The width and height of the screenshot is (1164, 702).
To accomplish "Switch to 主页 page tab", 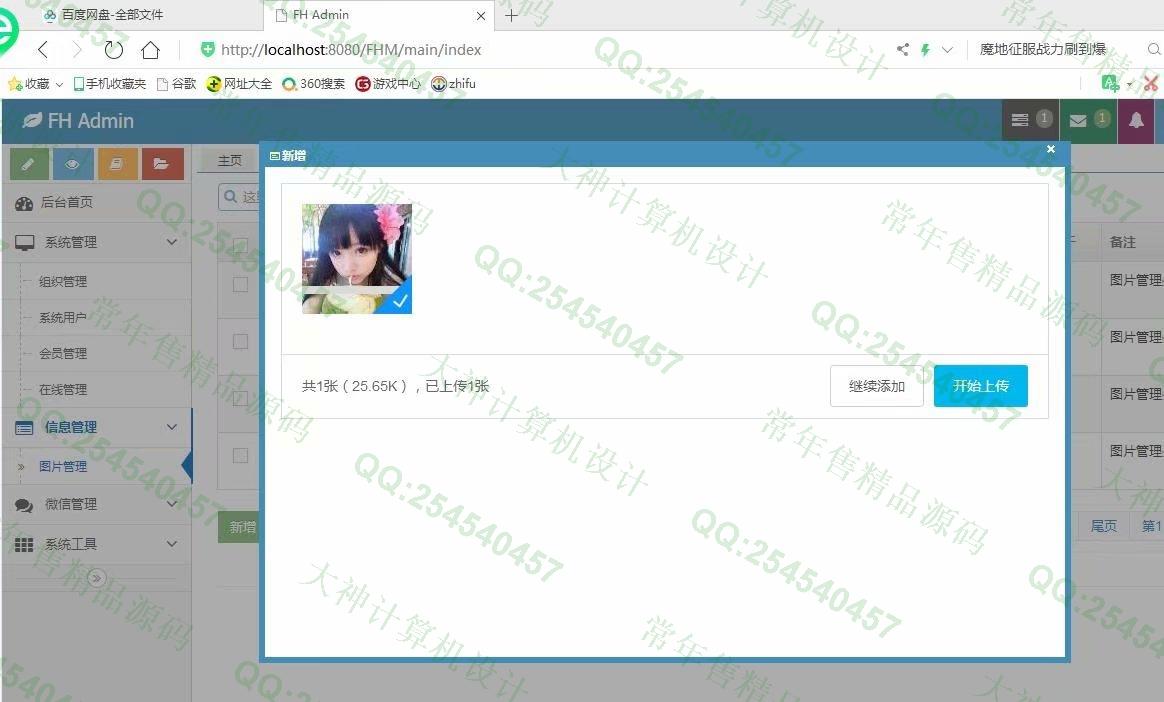I will 229,160.
